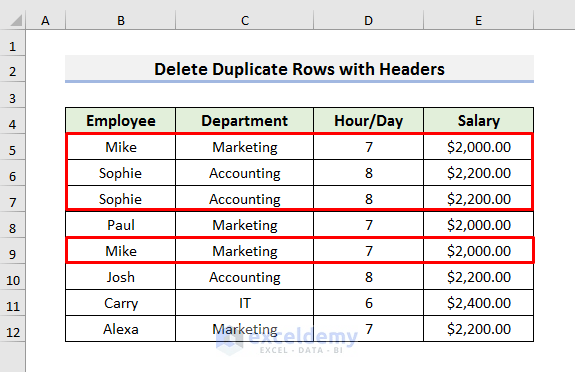Select the Mike cell in row 9
Image resolution: width=575 pixels, height=372 pixels.
tap(121, 251)
